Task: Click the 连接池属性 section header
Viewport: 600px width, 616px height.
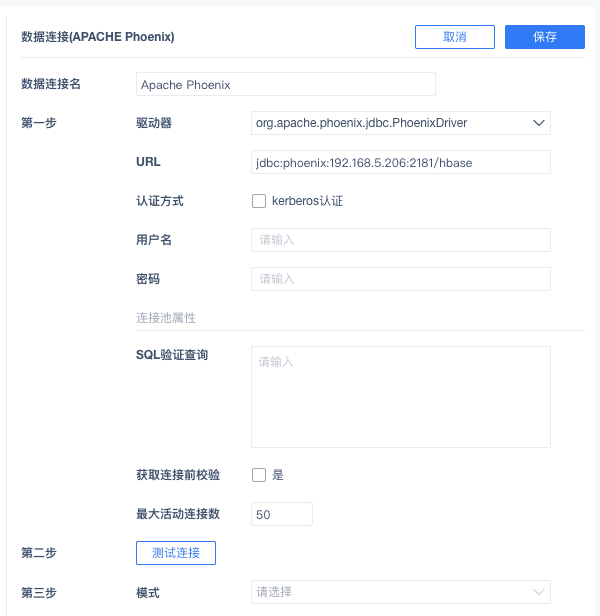Action: click(x=166, y=317)
